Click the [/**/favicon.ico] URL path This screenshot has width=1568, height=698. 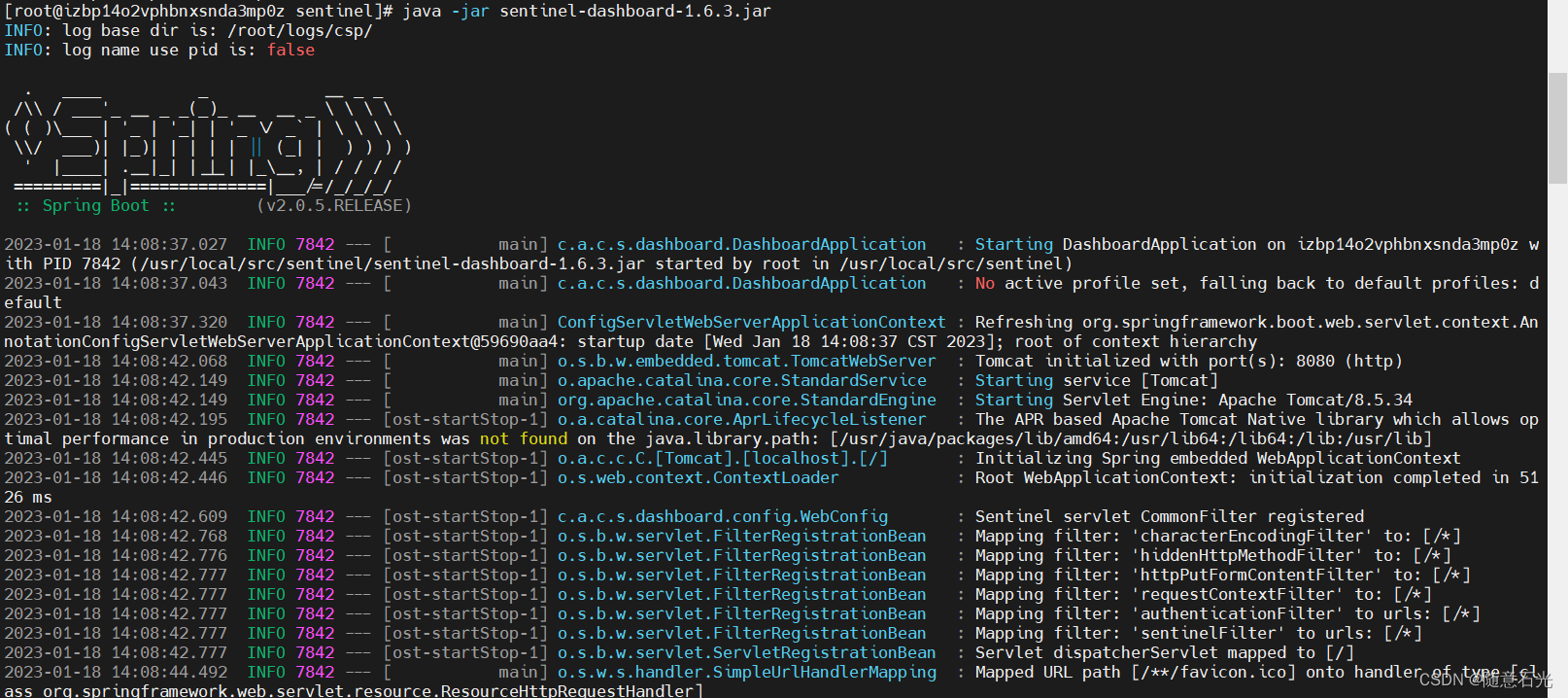(1213, 672)
